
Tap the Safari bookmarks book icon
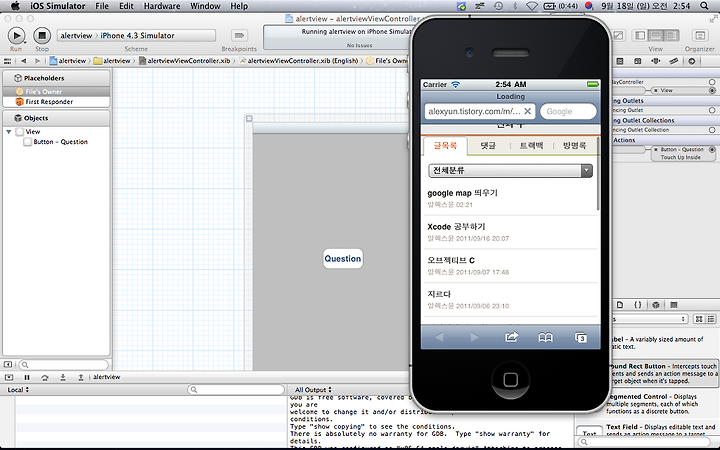545,338
